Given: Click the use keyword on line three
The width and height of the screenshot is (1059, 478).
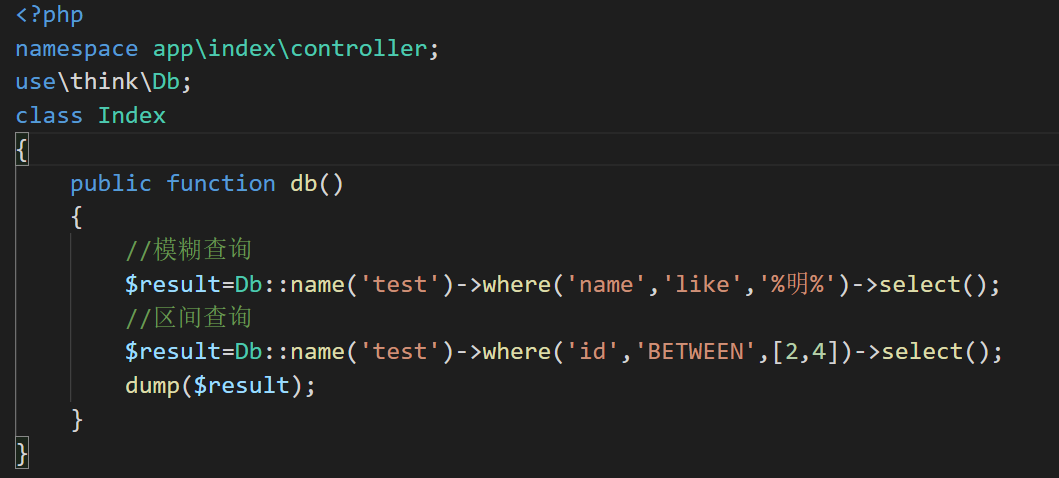Looking at the screenshot, I should pyautogui.click(x=35, y=82).
